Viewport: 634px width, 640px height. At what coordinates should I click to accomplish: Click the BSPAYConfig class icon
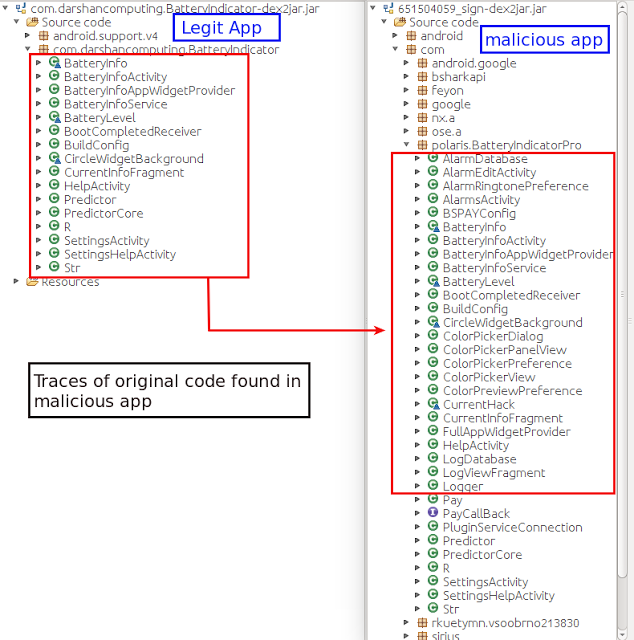433,213
